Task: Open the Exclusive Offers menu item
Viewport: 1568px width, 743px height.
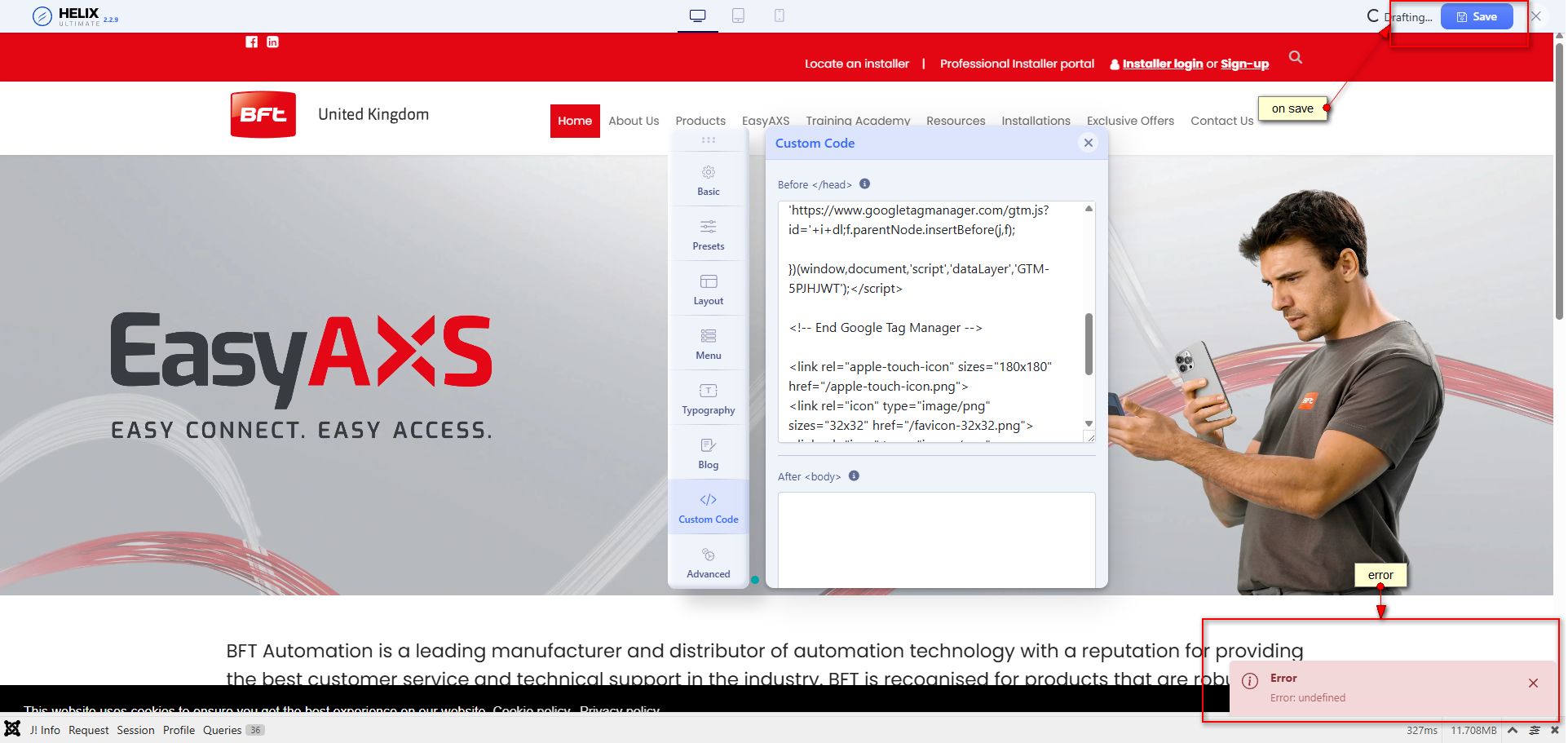Action: [x=1130, y=121]
